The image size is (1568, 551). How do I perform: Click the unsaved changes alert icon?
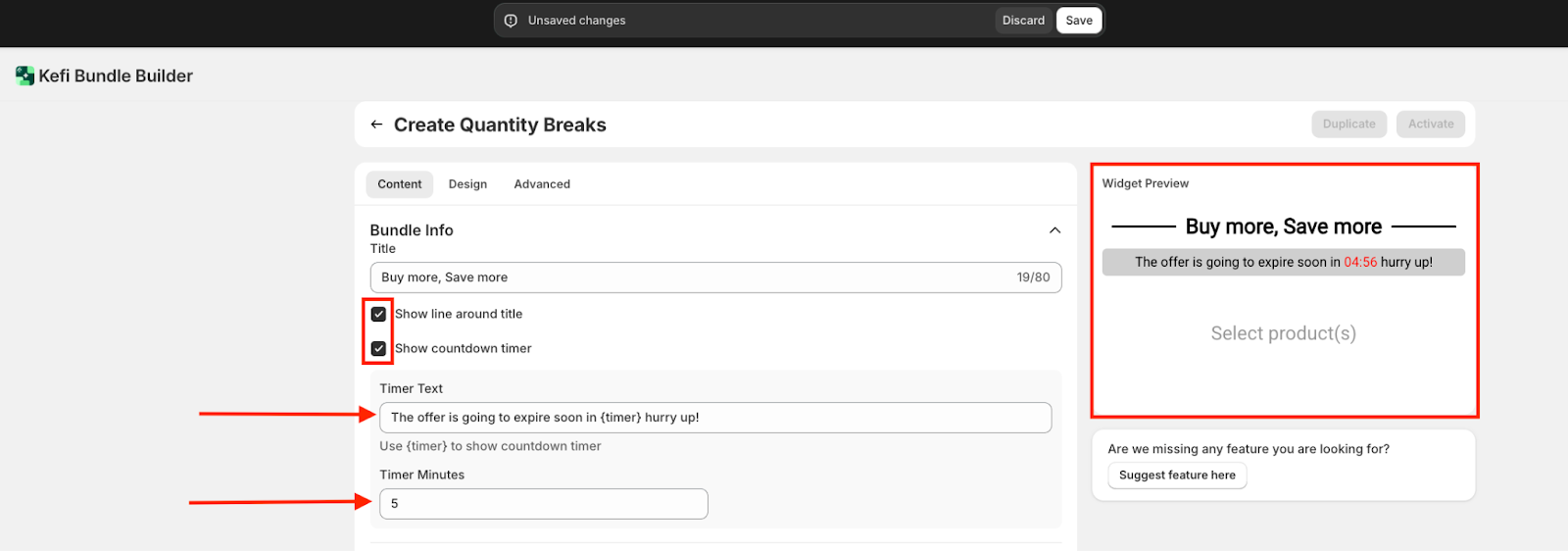[511, 21]
